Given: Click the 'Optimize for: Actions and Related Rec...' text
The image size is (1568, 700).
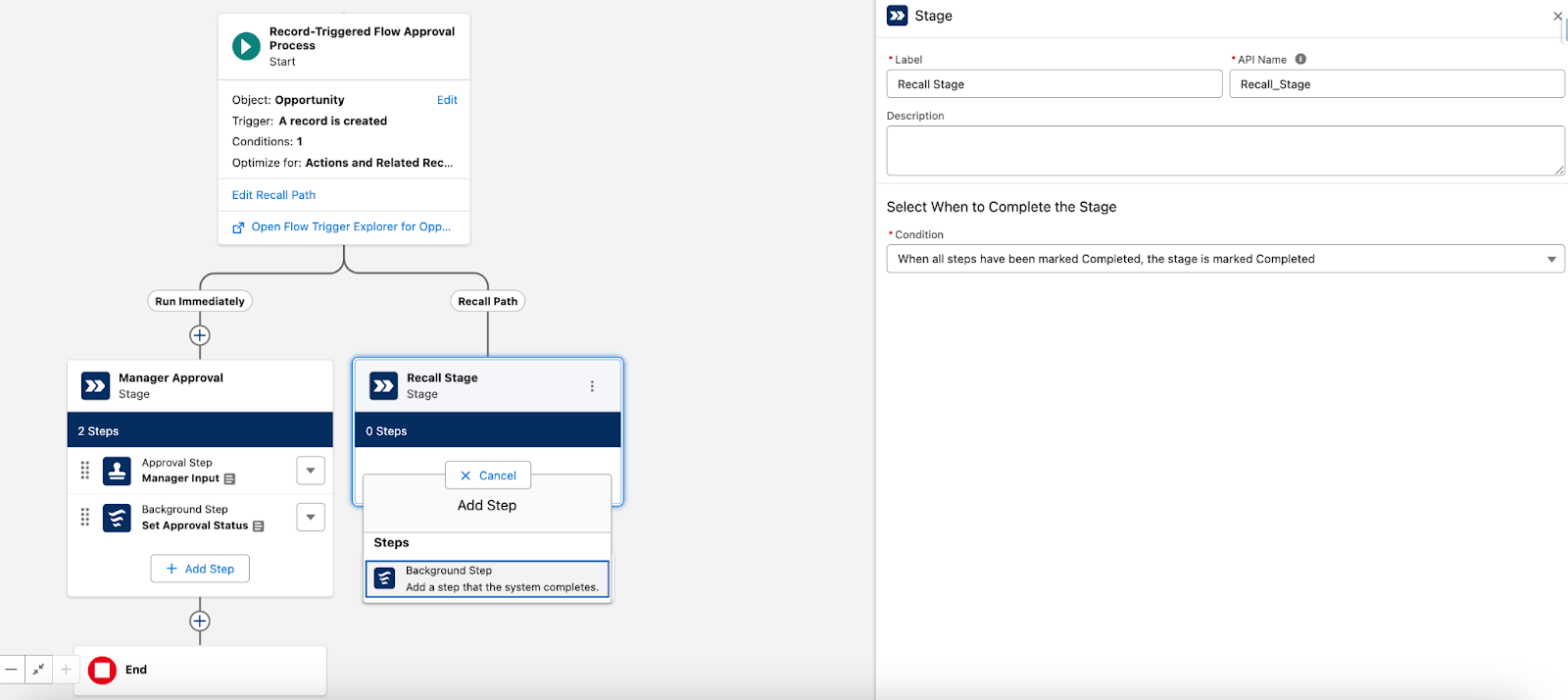Looking at the screenshot, I should coord(343,163).
